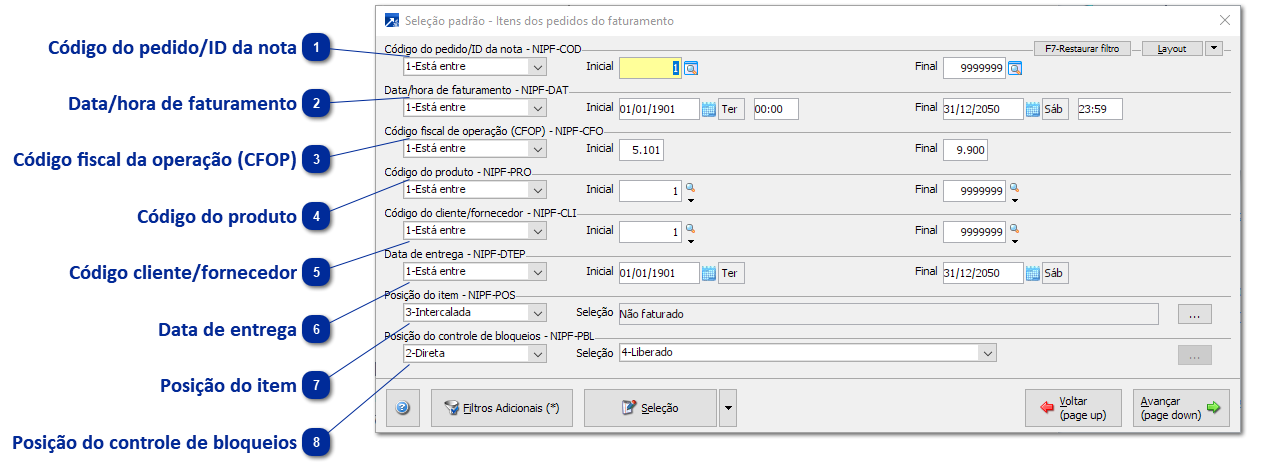The height and width of the screenshot is (471, 1264).
Task: Close the Seleção padrão window
Action: point(1225,20)
